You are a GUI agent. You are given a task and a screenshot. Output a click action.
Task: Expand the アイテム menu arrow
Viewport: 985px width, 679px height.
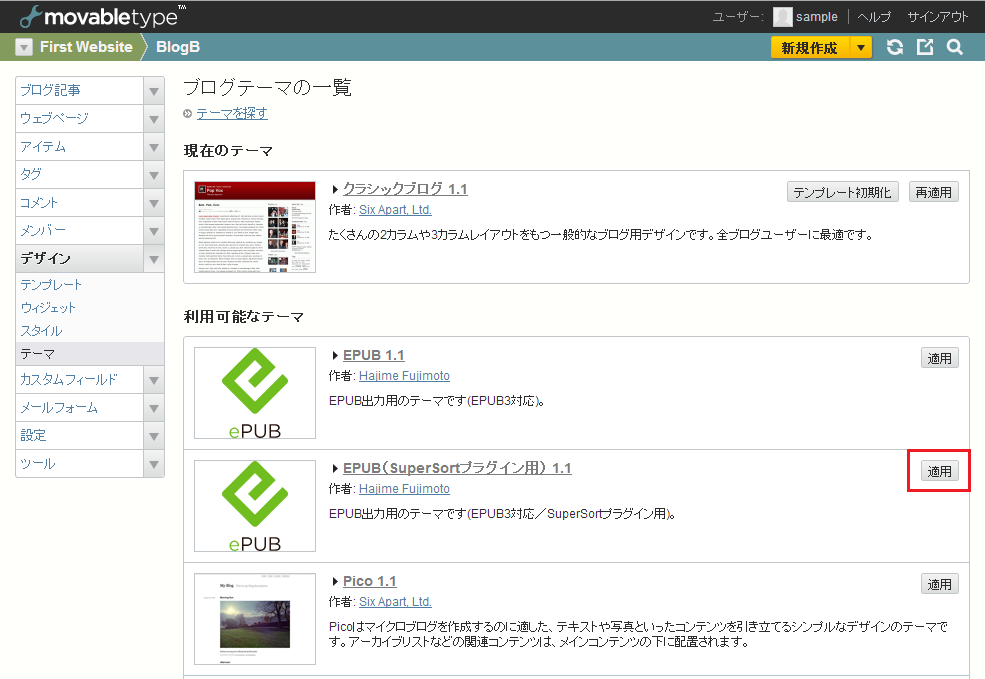click(x=154, y=147)
